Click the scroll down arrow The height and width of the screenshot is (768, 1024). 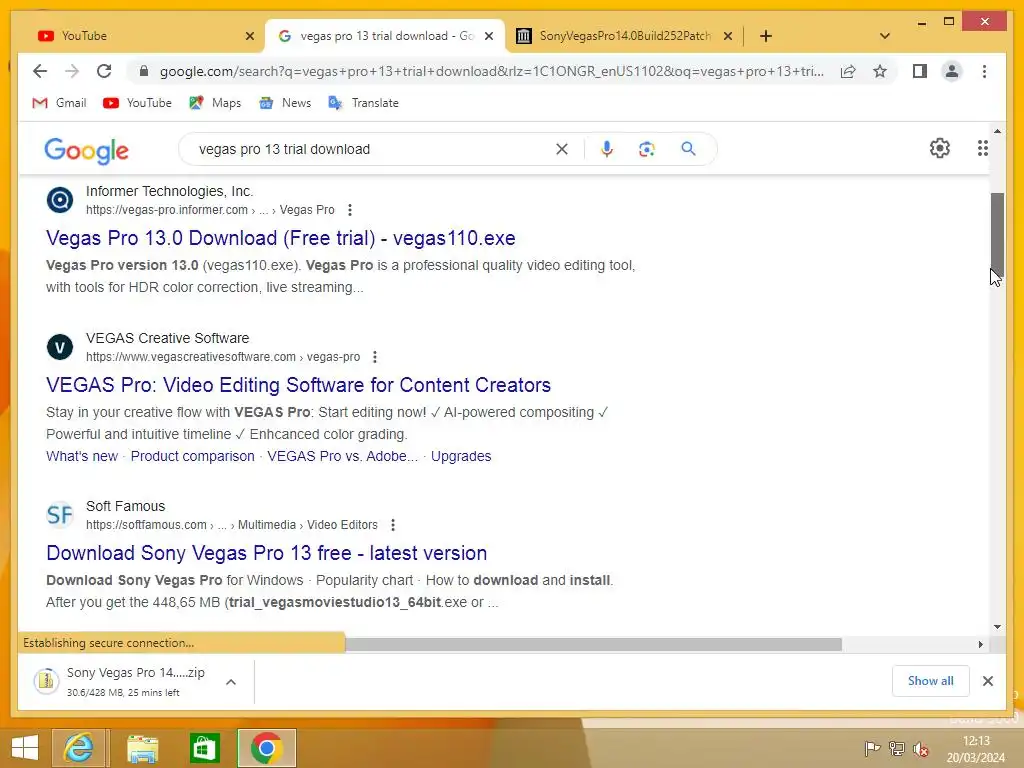point(997,627)
